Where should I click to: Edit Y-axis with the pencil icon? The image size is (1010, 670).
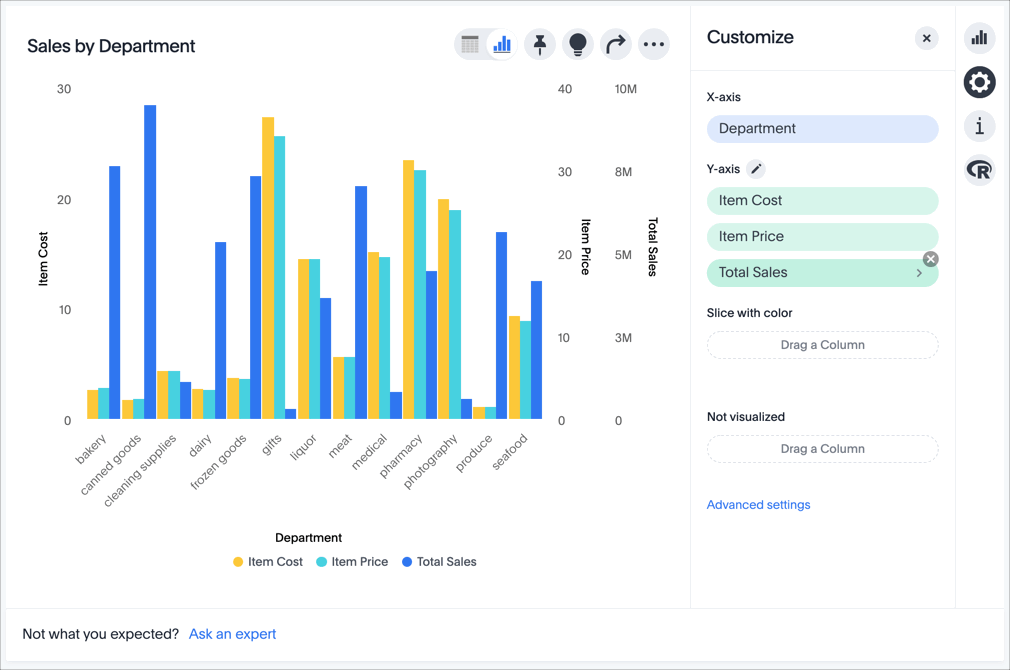[755, 168]
